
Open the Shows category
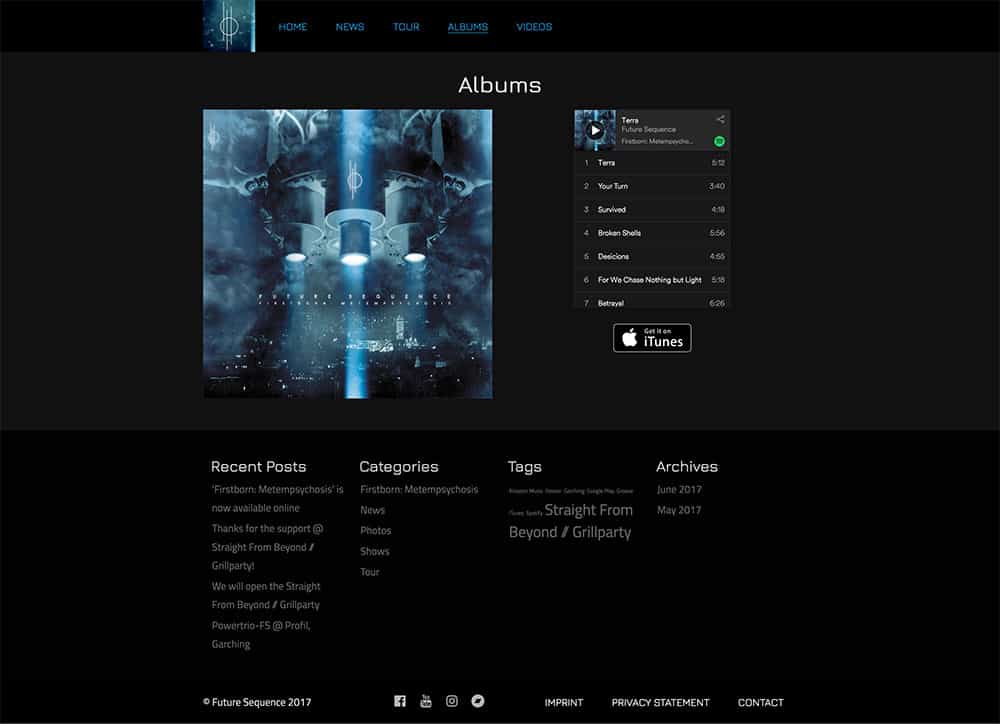click(x=374, y=551)
